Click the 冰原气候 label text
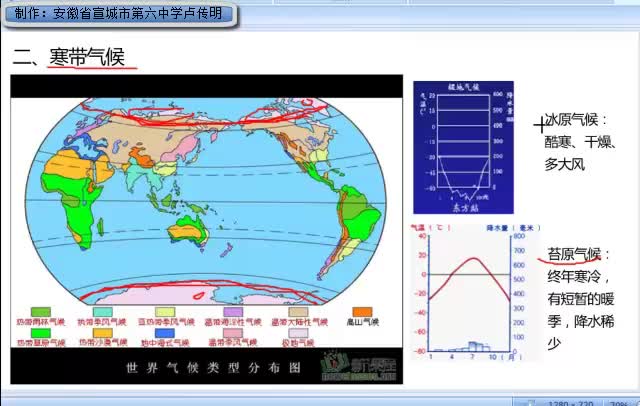The height and width of the screenshot is (406, 640). 571,120
